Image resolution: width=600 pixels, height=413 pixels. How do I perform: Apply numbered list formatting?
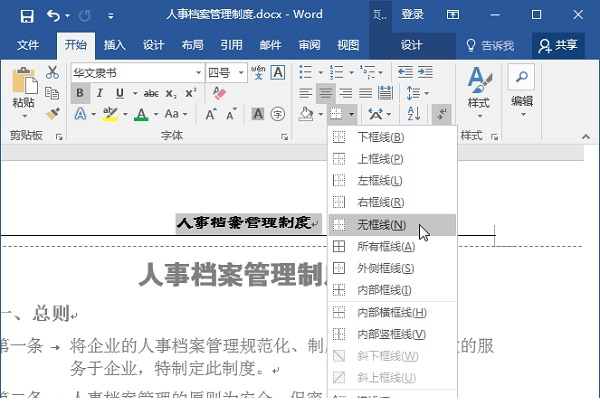tap(337, 72)
